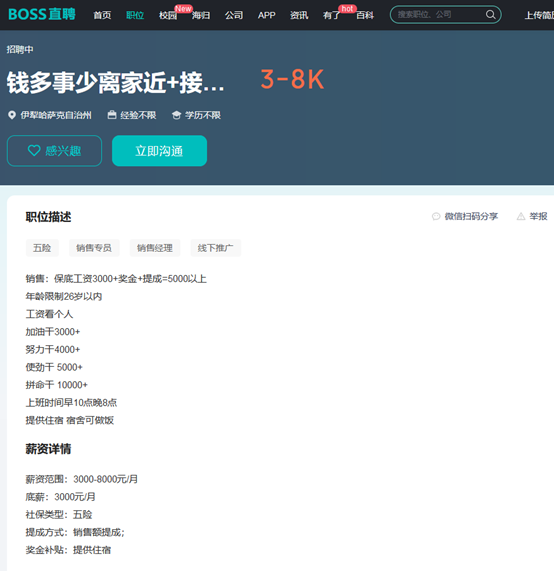Click the 感兴趣 button
The image size is (554, 571).
coord(54,151)
